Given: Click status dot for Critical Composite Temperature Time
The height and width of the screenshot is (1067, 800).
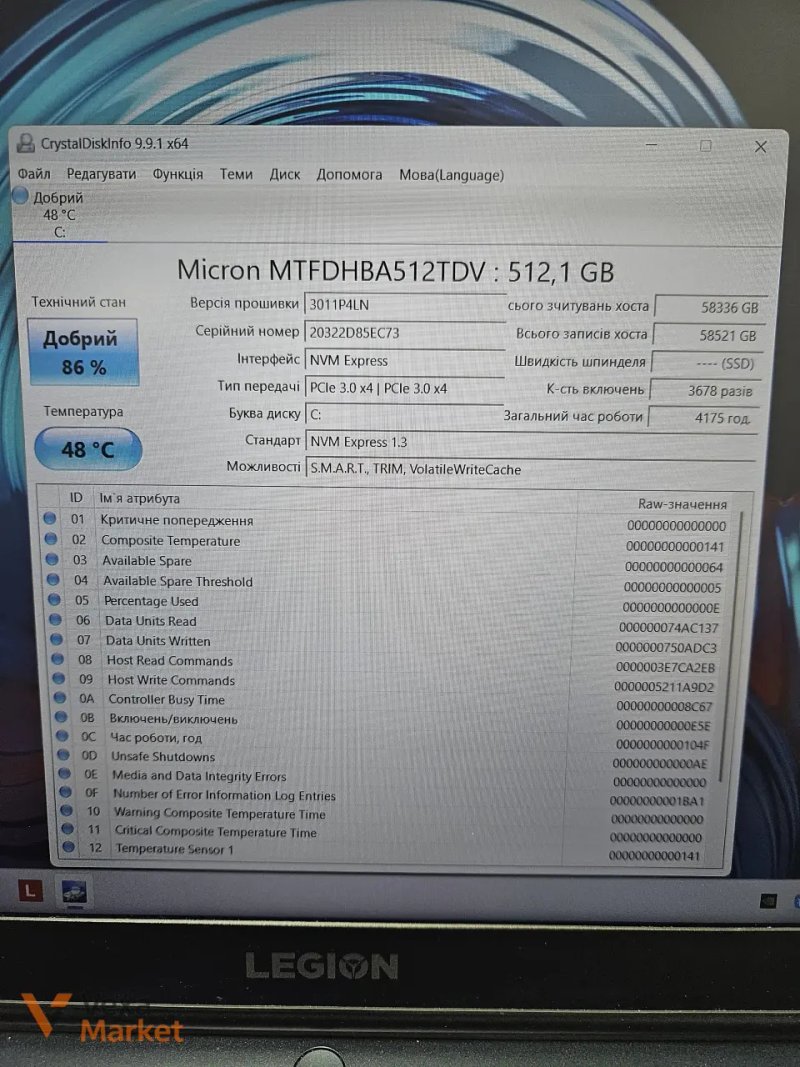Looking at the screenshot, I should 67,828.
